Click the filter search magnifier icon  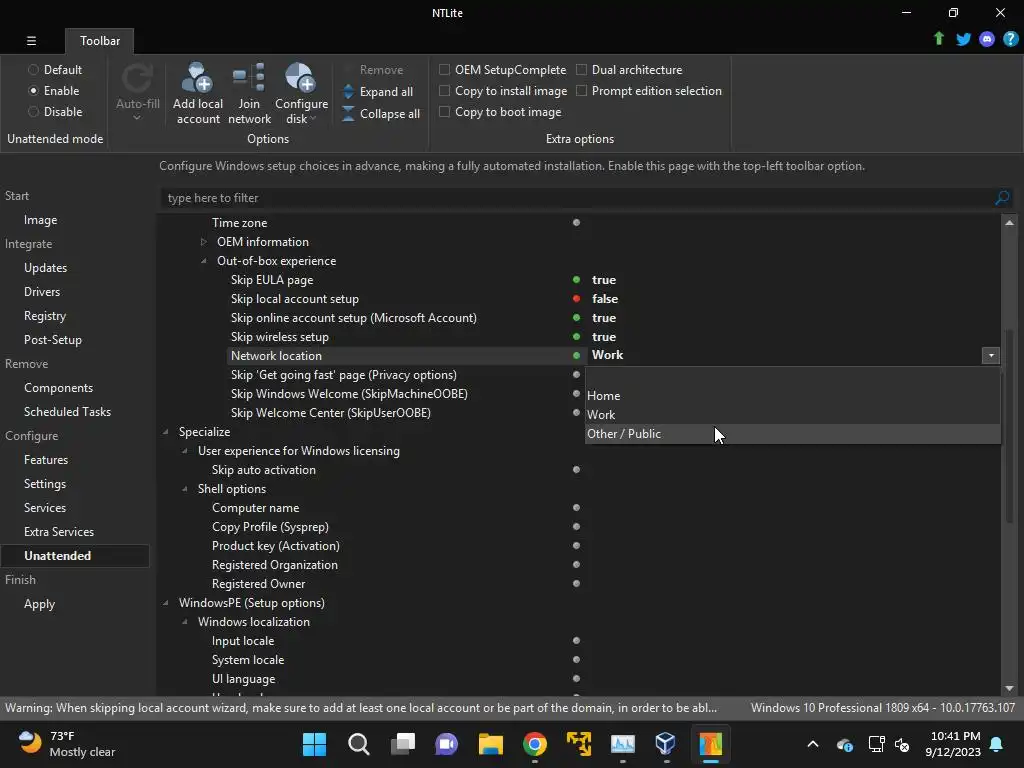(x=1002, y=197)
